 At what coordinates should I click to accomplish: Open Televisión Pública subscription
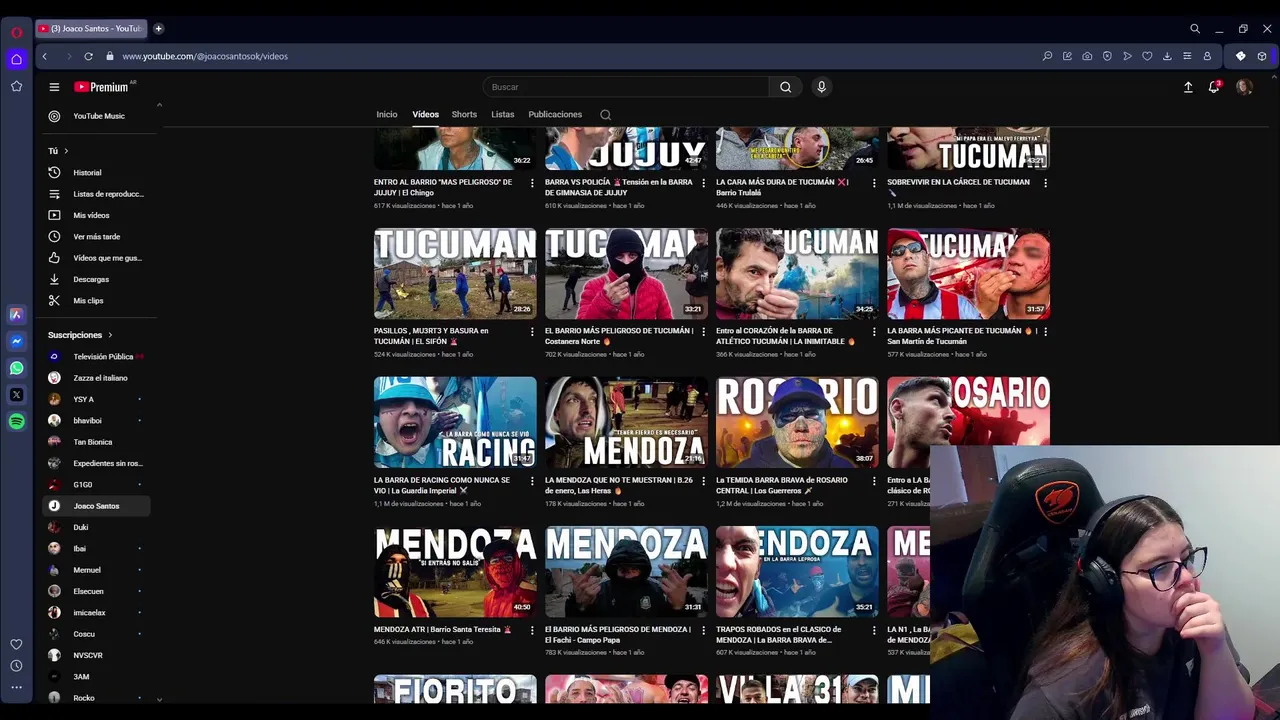pos(97,356)
